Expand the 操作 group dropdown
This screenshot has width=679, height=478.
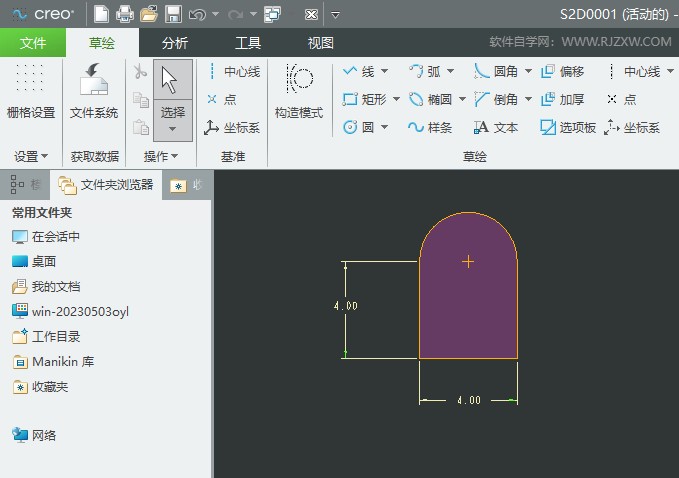tap(161, 156)
